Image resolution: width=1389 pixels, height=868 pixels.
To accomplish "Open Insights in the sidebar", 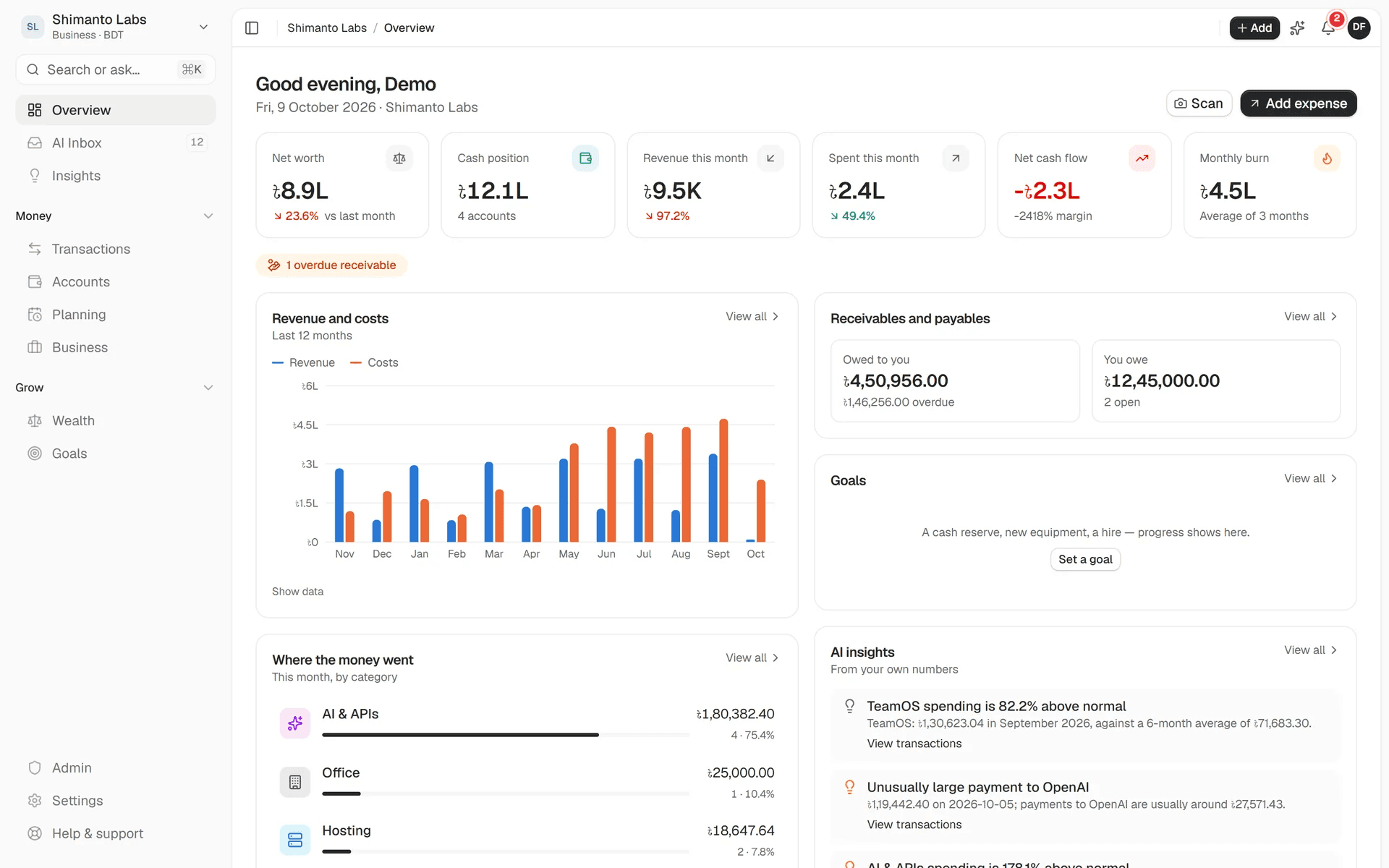I will click(116, 176).
